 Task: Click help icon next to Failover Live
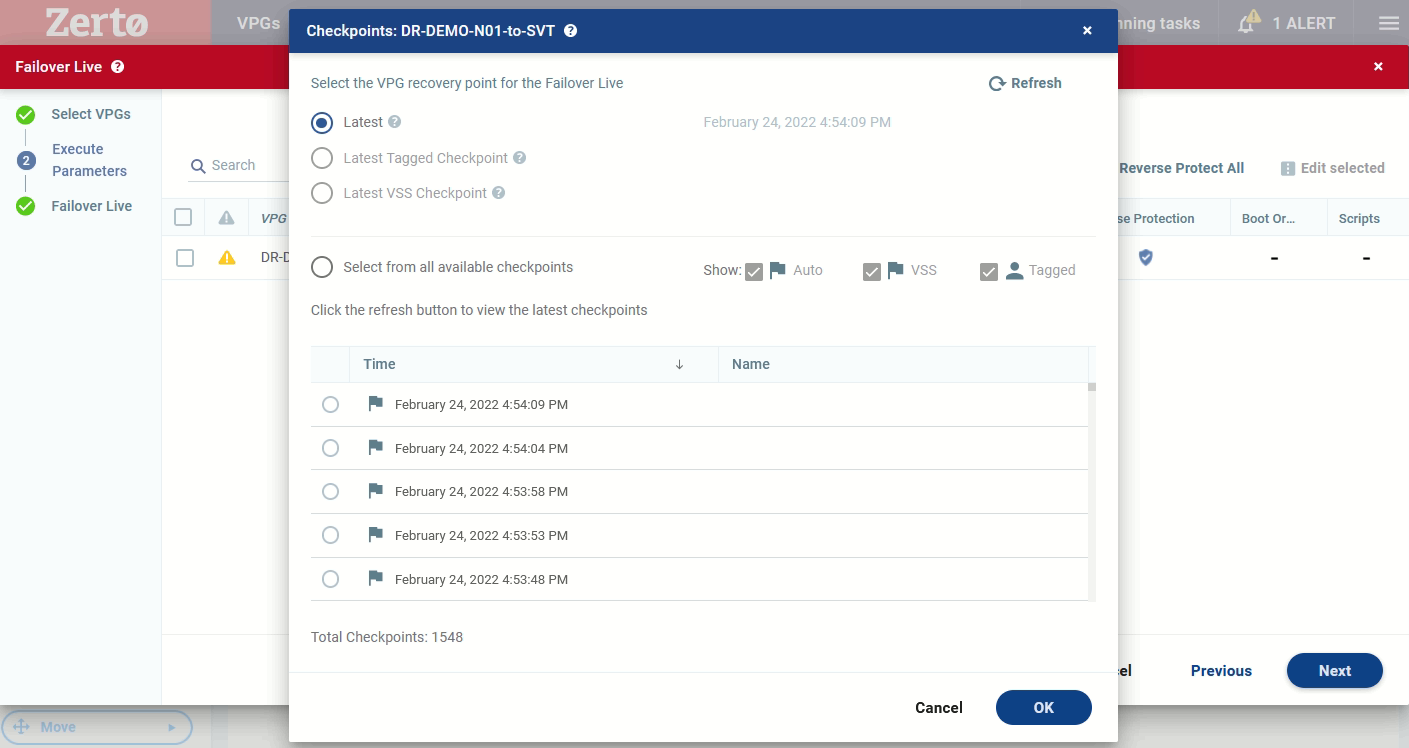pyautogui.click(x=118, y=67)
